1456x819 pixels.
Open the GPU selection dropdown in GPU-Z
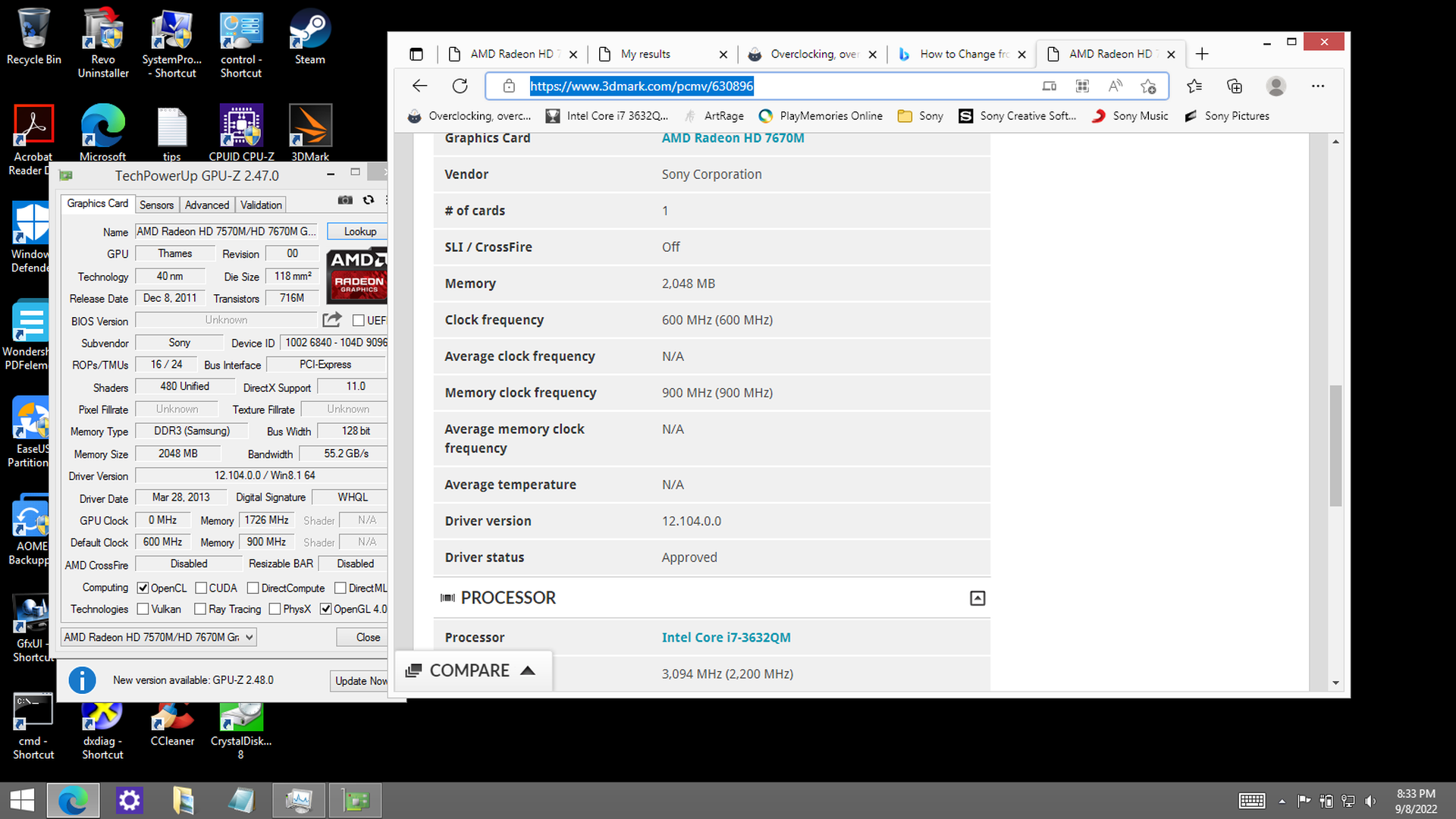click(x=158, y=637)
